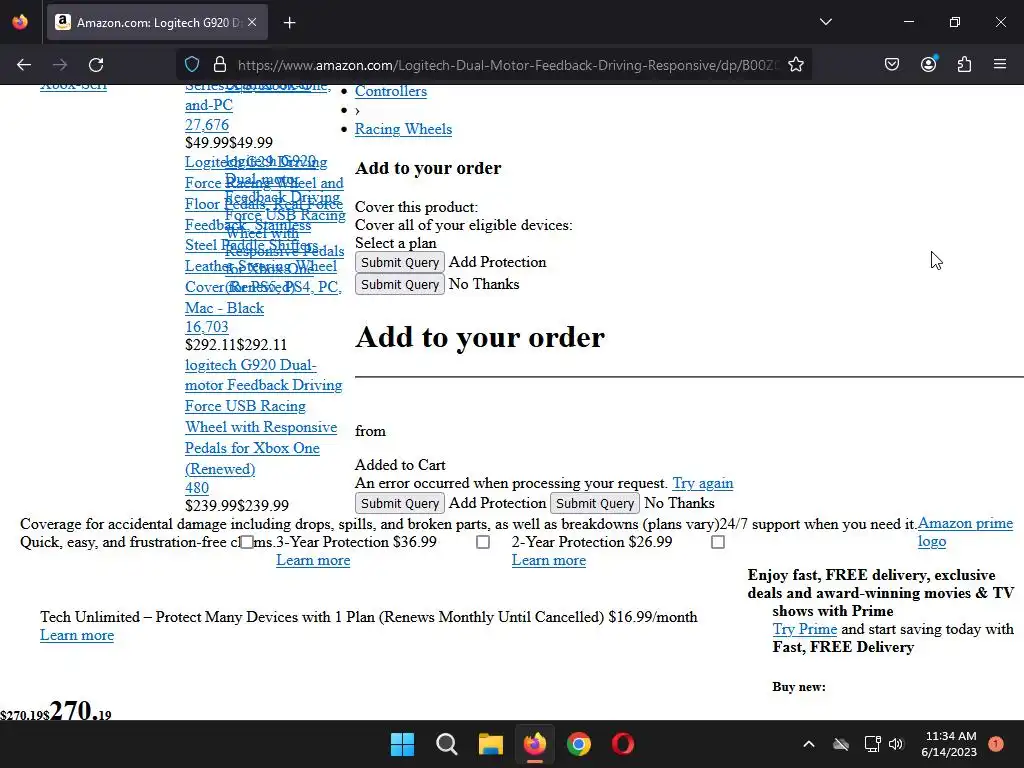The height and width of the screenshot is (768, 1024).
Task: Open Learn more under 3-Year Protection
Action: pyautogui.click(x=313, y=560)
